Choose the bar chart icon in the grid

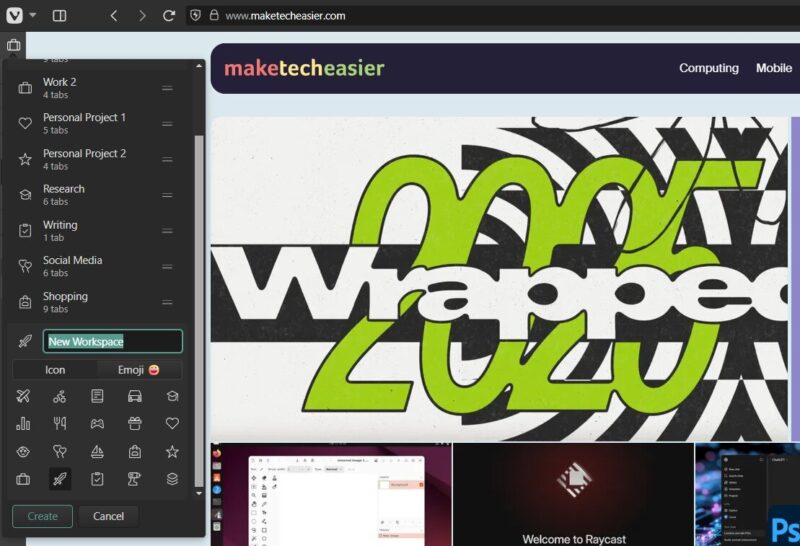pyautogui.click(x=23, y=424)
